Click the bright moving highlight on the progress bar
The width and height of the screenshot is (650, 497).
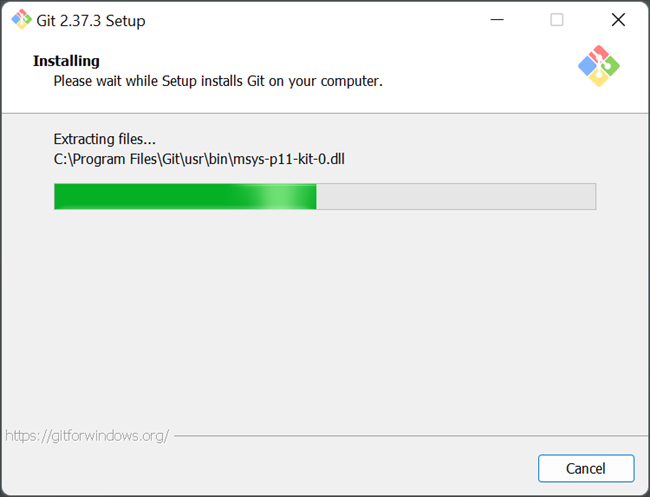click(x=285, y=196)
